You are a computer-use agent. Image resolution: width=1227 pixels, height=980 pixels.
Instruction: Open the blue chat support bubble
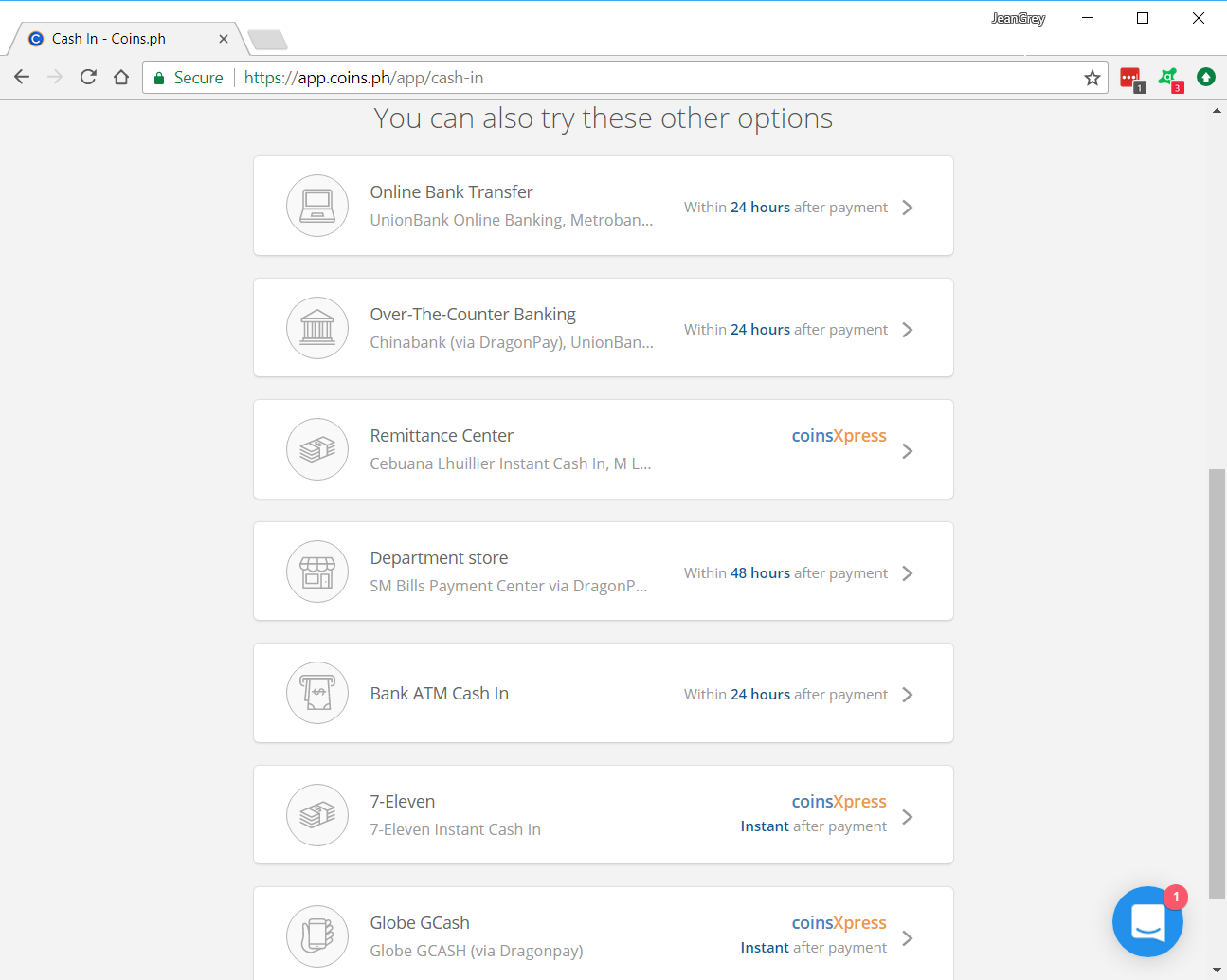[x=1147, y=921]
